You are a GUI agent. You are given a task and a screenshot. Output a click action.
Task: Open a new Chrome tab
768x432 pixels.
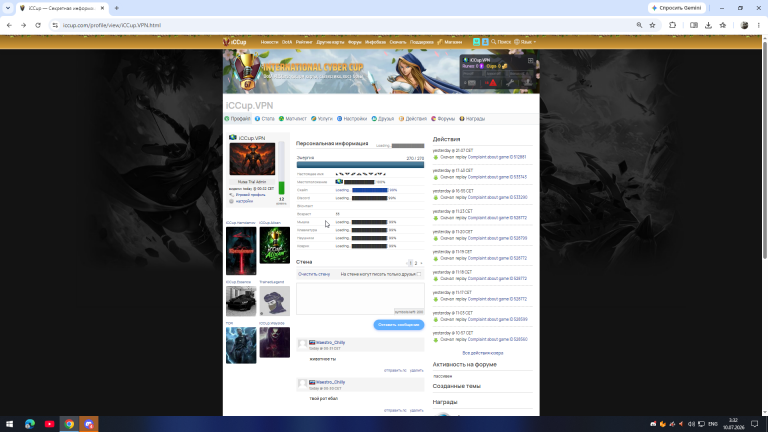(x=117, y=8)
